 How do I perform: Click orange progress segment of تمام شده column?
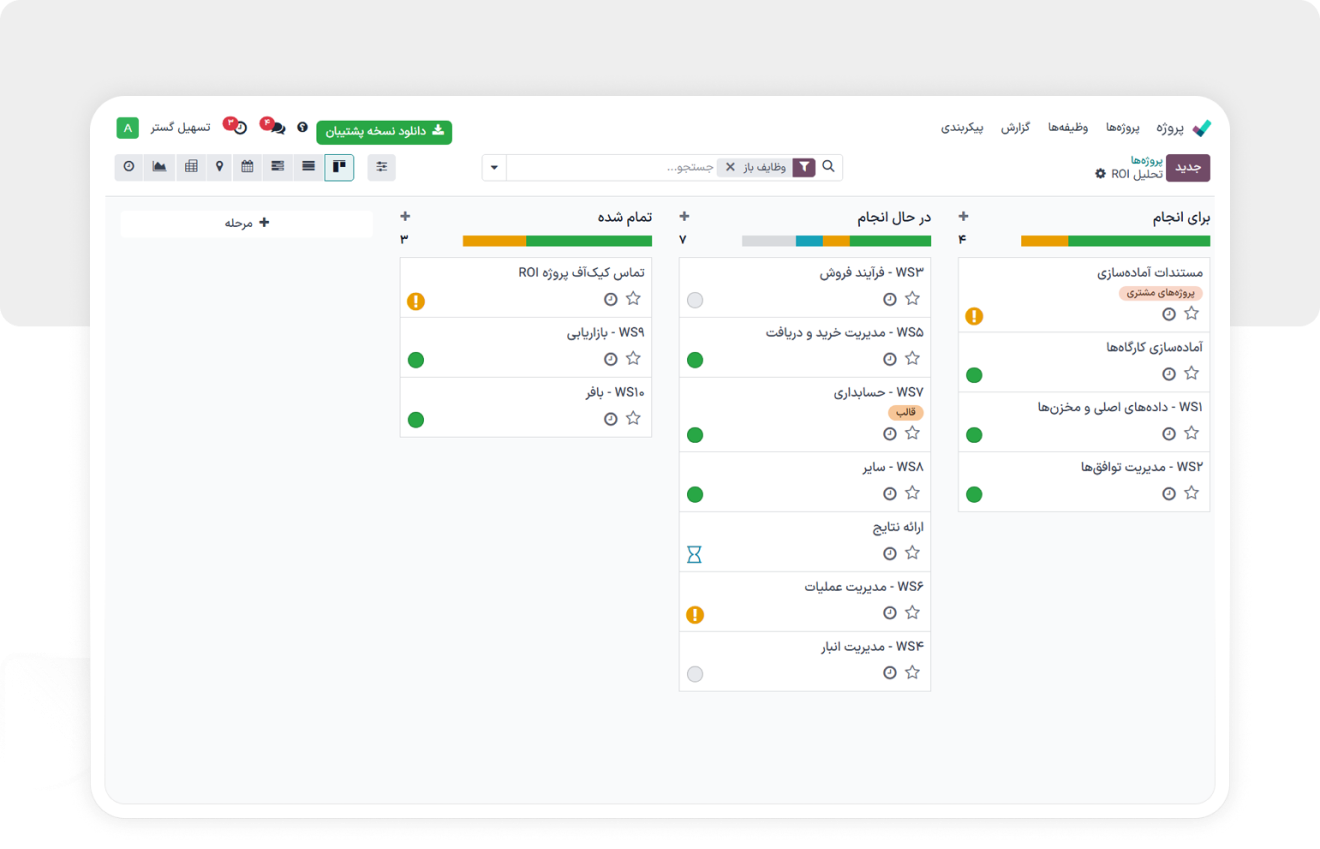(x=494, y=241)
